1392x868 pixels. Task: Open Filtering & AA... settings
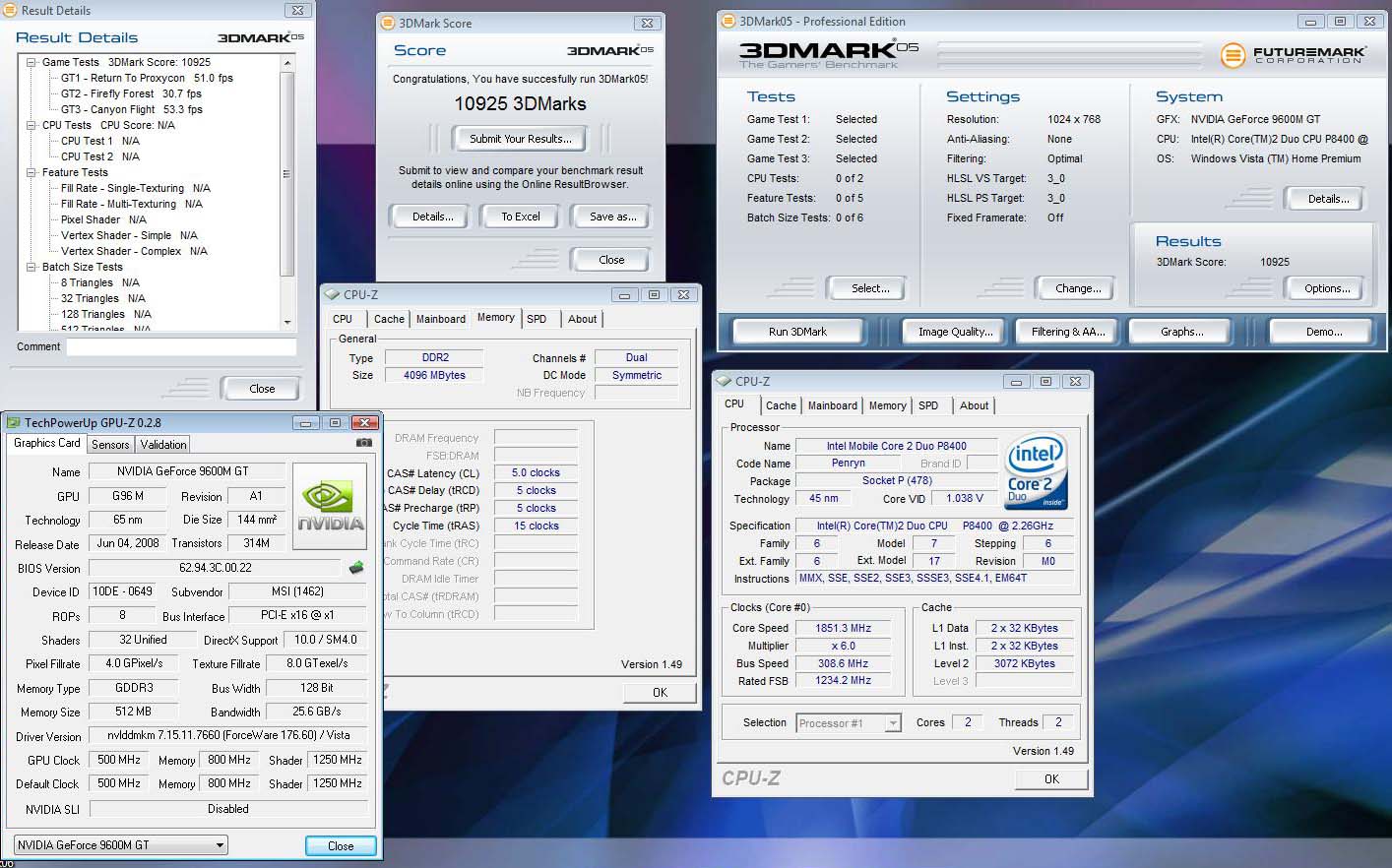point(1068,332)
